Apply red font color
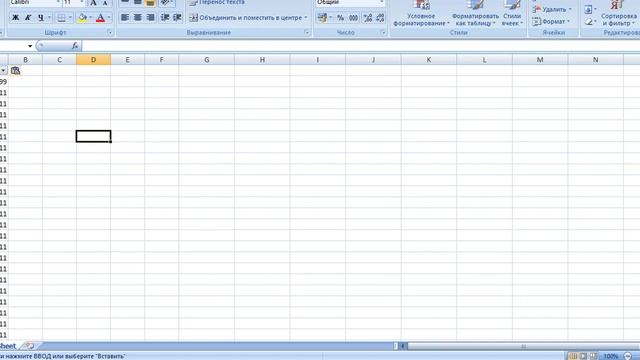 pos(100,18)
